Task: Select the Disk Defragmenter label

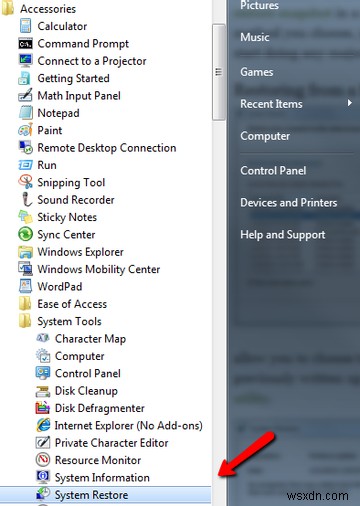Action: 100,408
